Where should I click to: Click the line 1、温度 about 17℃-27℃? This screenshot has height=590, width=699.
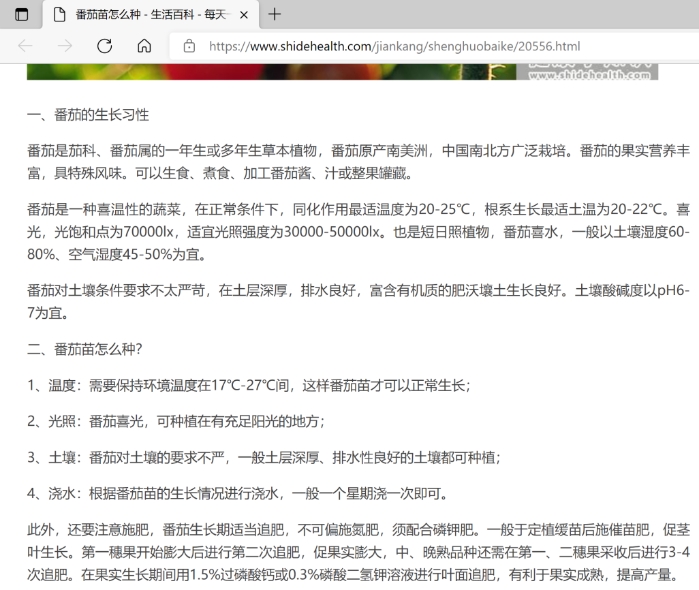(249, 385)
